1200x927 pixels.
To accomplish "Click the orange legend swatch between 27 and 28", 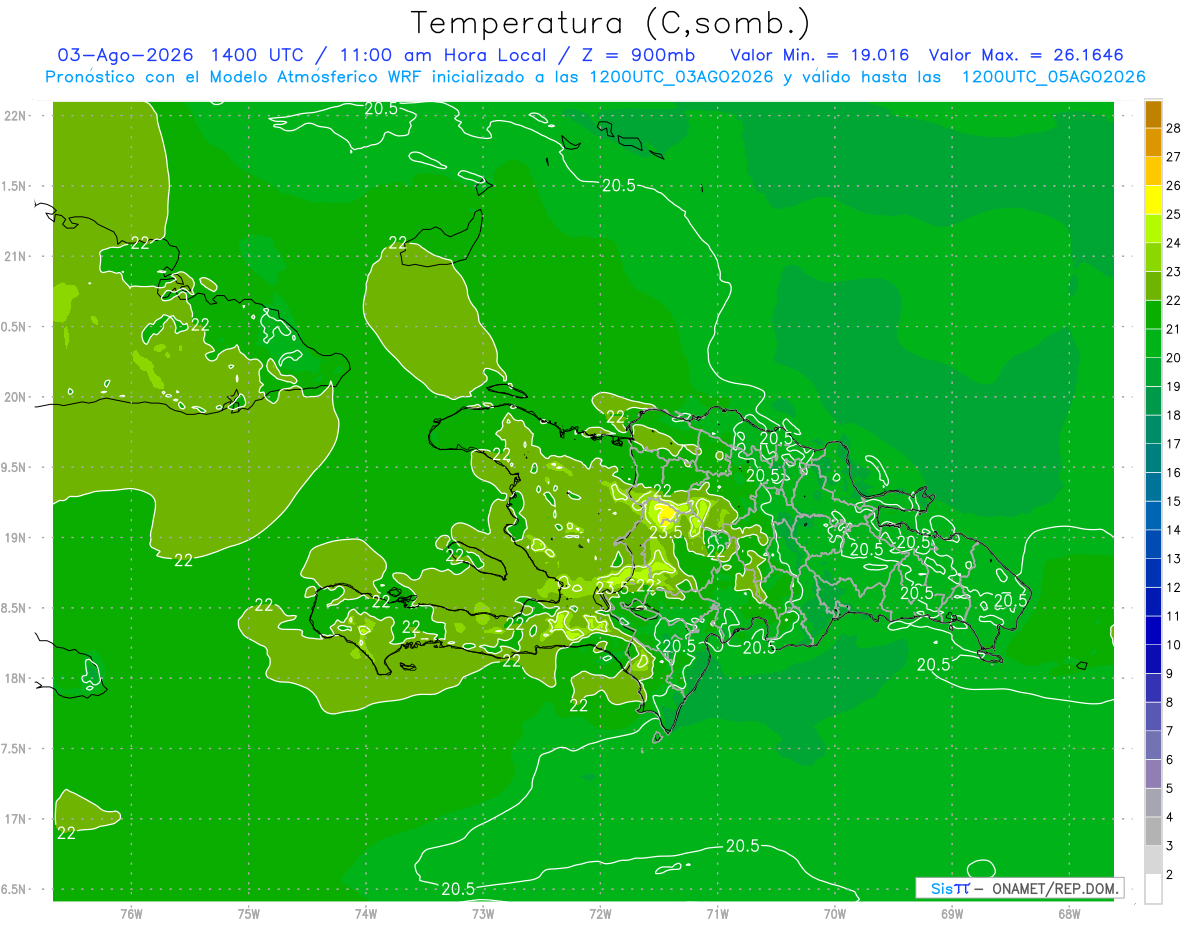I will coord(1153,142).
